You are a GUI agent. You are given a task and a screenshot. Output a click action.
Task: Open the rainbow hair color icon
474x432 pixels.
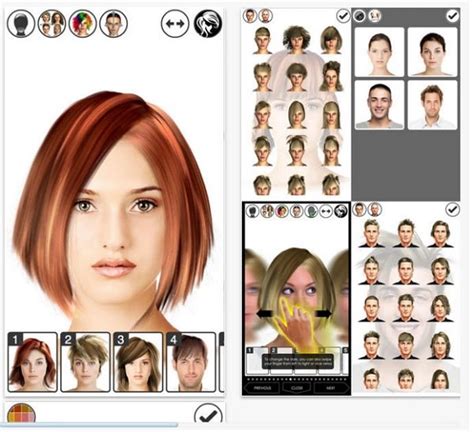click(x=83, y=23)
